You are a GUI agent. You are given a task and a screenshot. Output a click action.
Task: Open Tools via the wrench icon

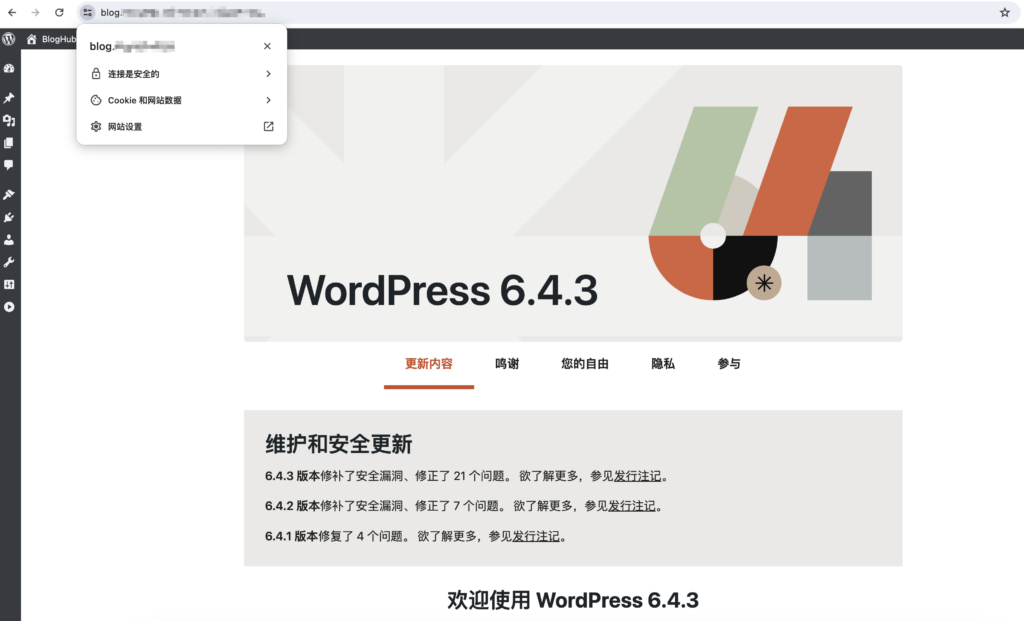click(9, 262)
